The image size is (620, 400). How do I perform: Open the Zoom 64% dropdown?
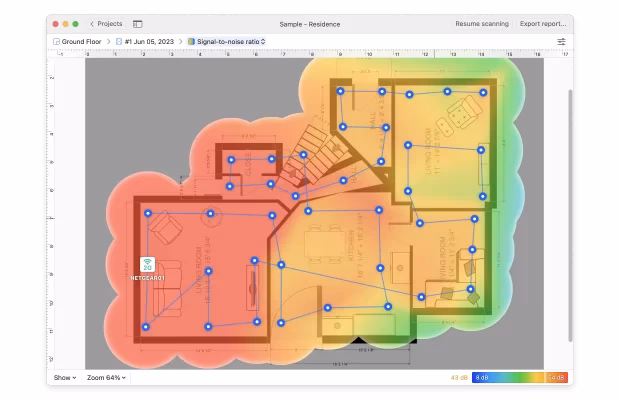(106, 378)
